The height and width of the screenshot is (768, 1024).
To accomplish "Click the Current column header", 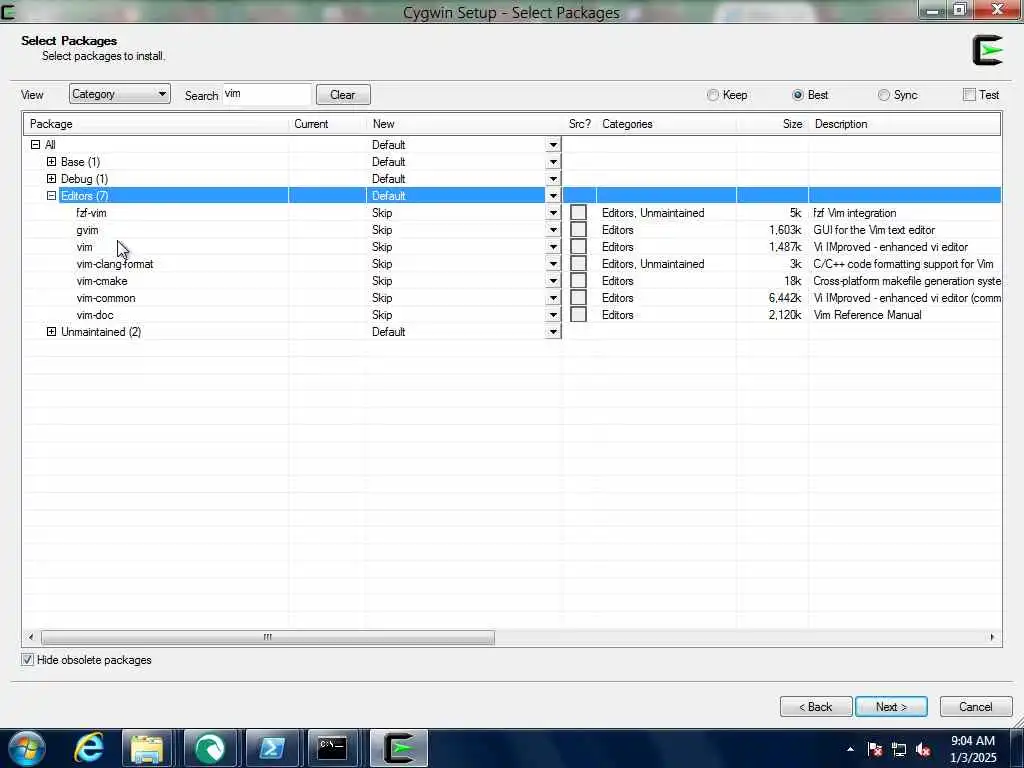I will pos(327,124).
